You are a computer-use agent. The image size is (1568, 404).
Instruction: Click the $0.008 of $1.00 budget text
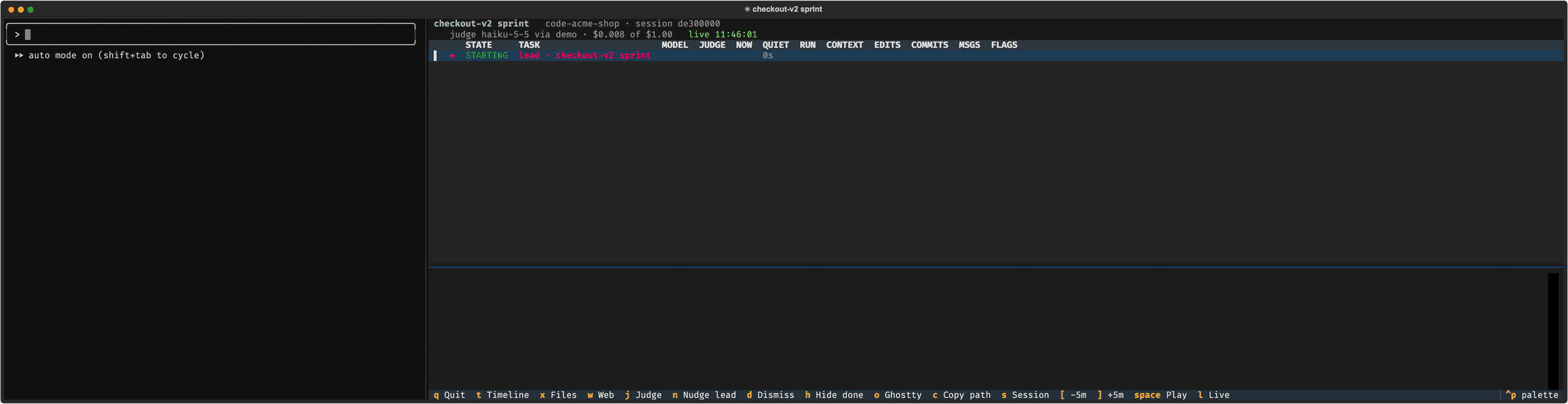click(632, 35)
